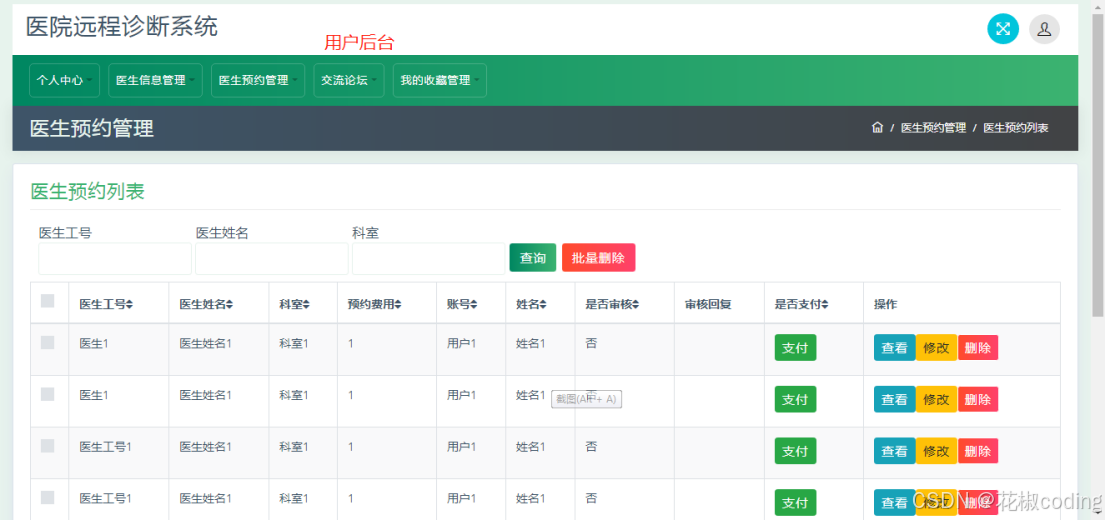1106x521 pixels.
Task: Expand the 医生信息管理 dropdown menu
Action: [155, 80]
